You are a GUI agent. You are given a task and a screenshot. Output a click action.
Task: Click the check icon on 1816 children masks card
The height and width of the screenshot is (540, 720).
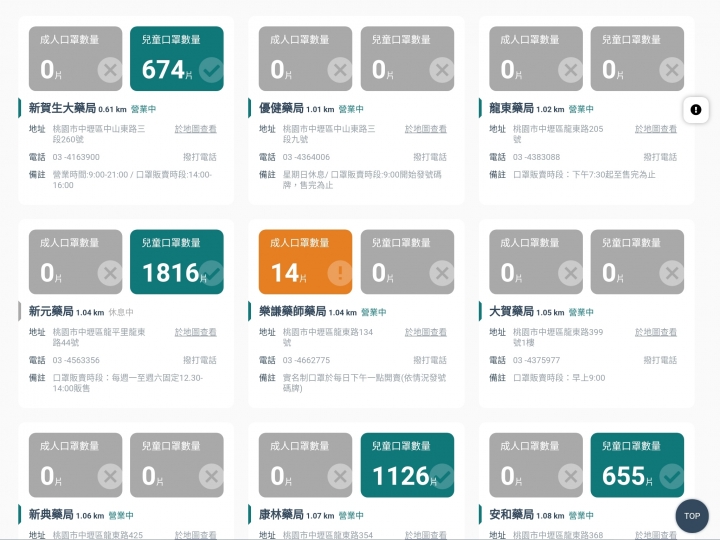pyautogui.click(x=211, y=274)
